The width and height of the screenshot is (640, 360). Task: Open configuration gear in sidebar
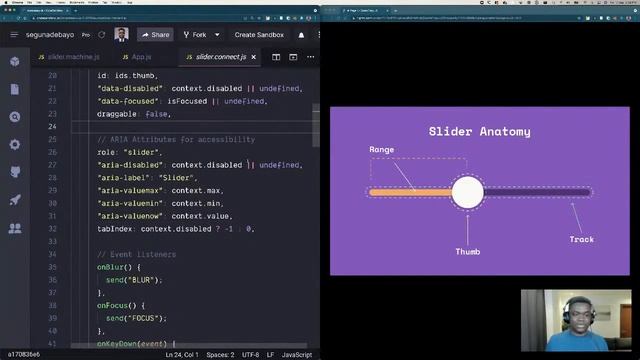click(15, 144)
